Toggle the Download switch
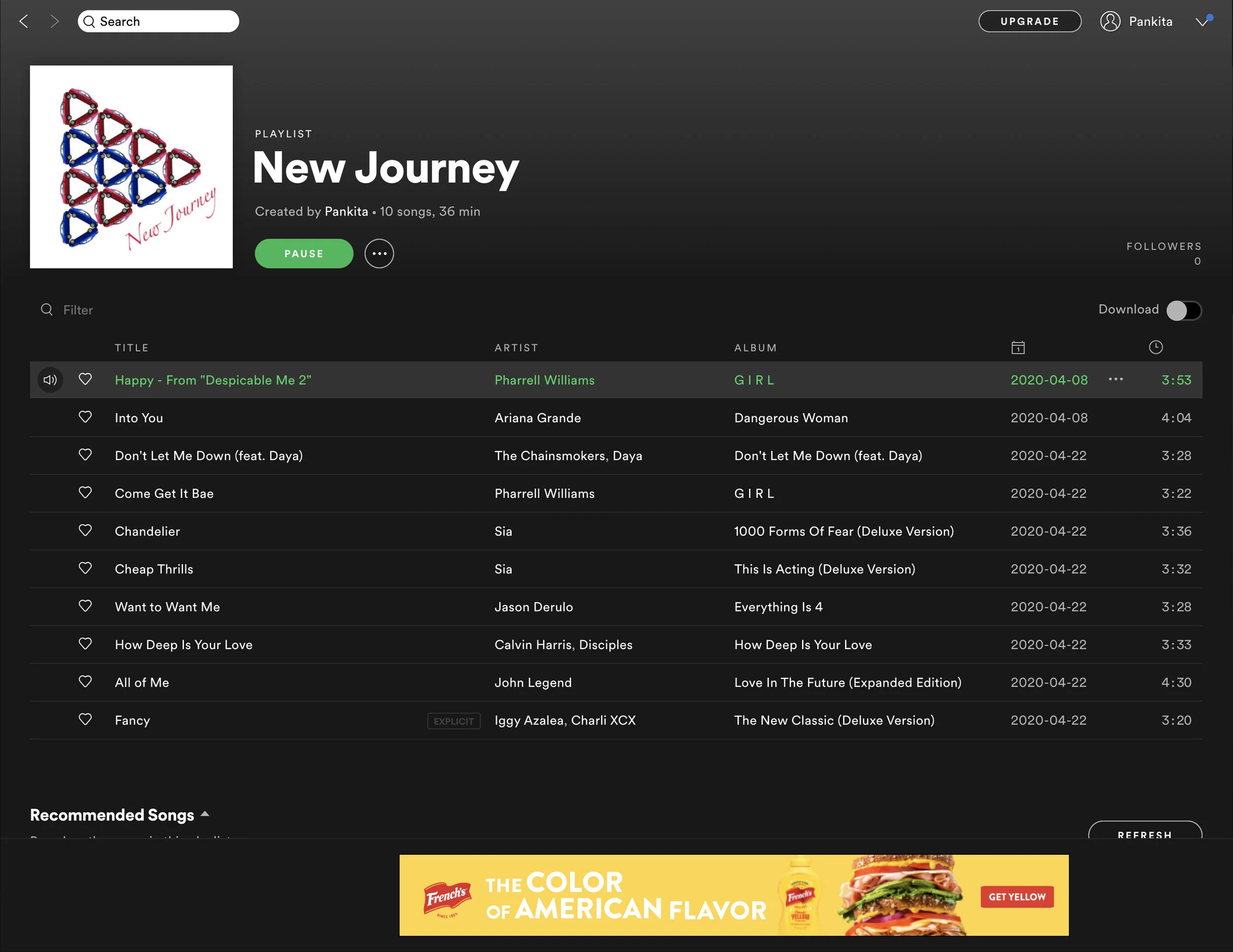 (1184, 310)
